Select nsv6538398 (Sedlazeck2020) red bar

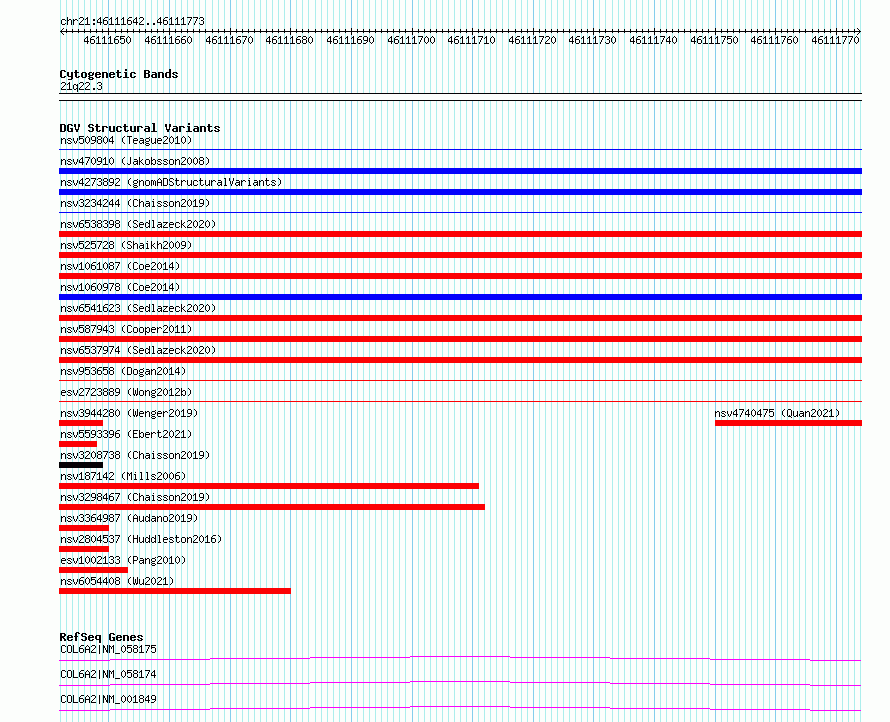pyautogui.click(x=460, y=234)
